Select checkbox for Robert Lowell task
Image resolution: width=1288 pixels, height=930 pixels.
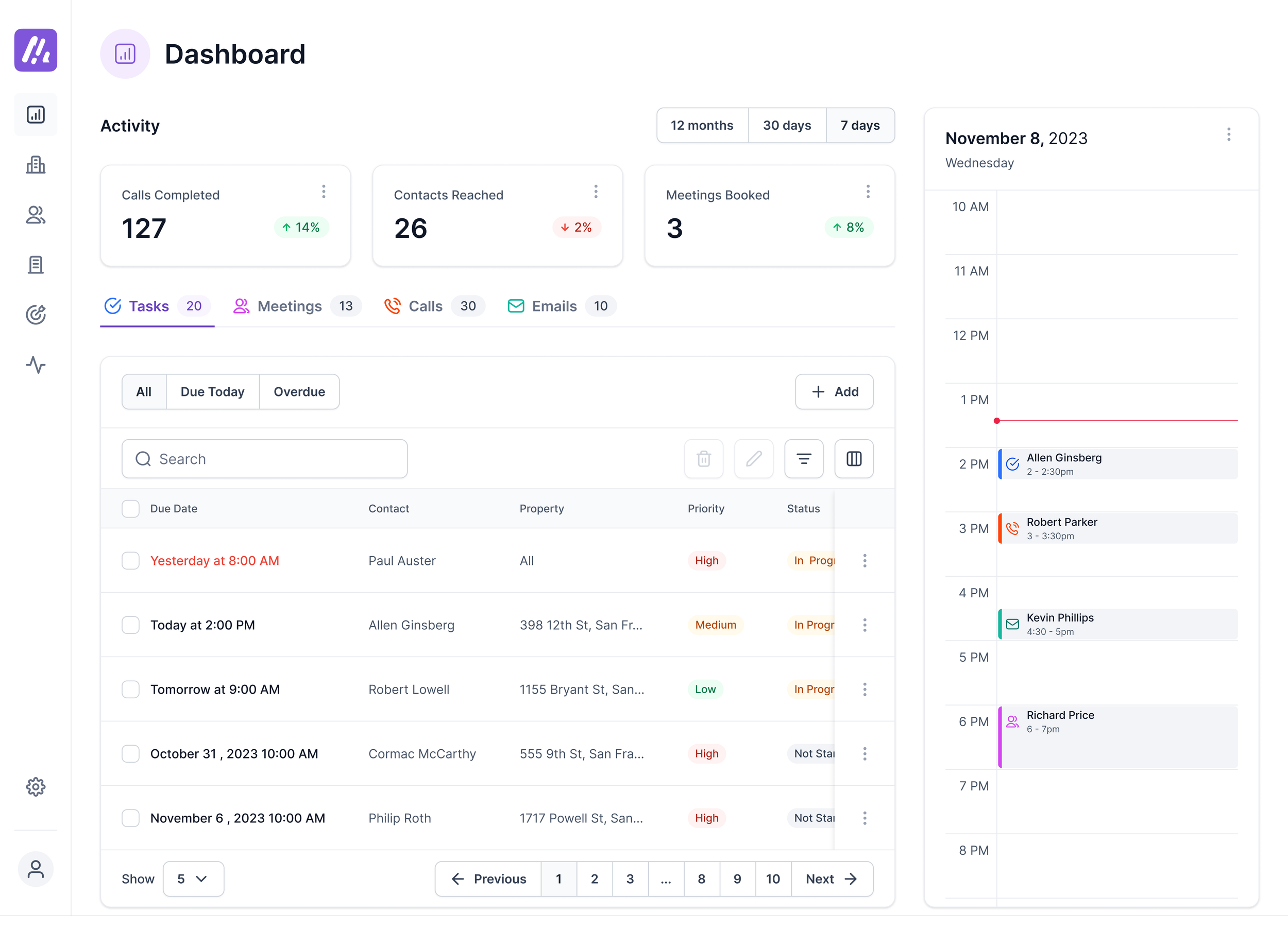131,690
